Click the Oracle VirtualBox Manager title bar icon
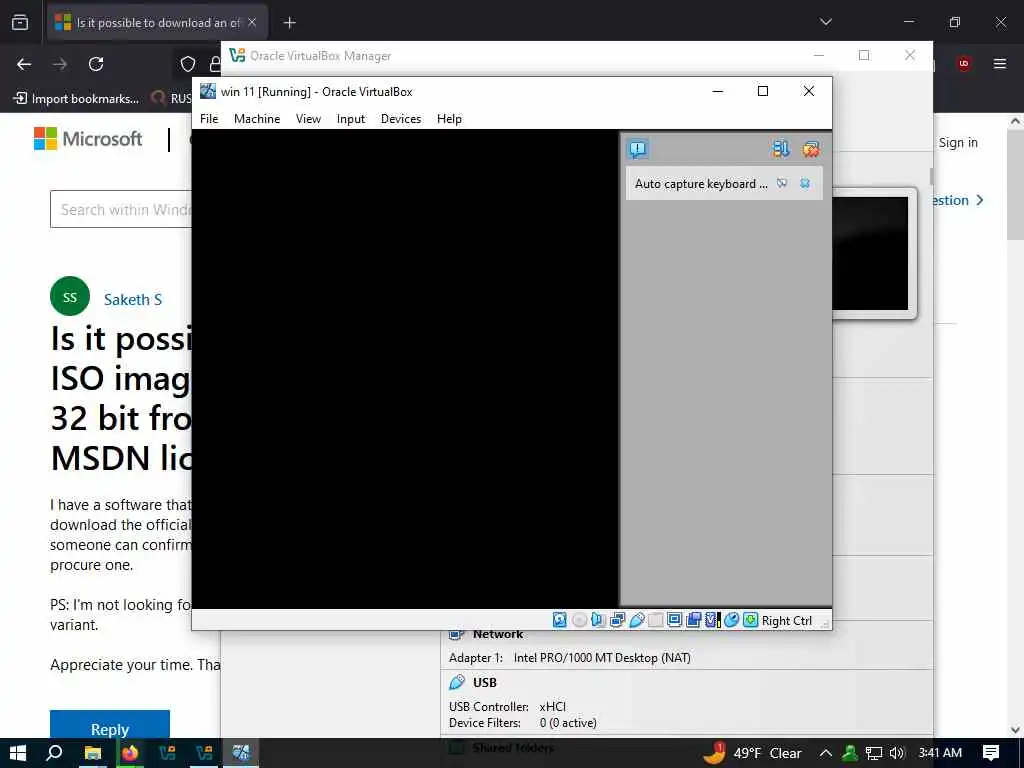This screenshot has height=768, width=1024. (237, 56)
